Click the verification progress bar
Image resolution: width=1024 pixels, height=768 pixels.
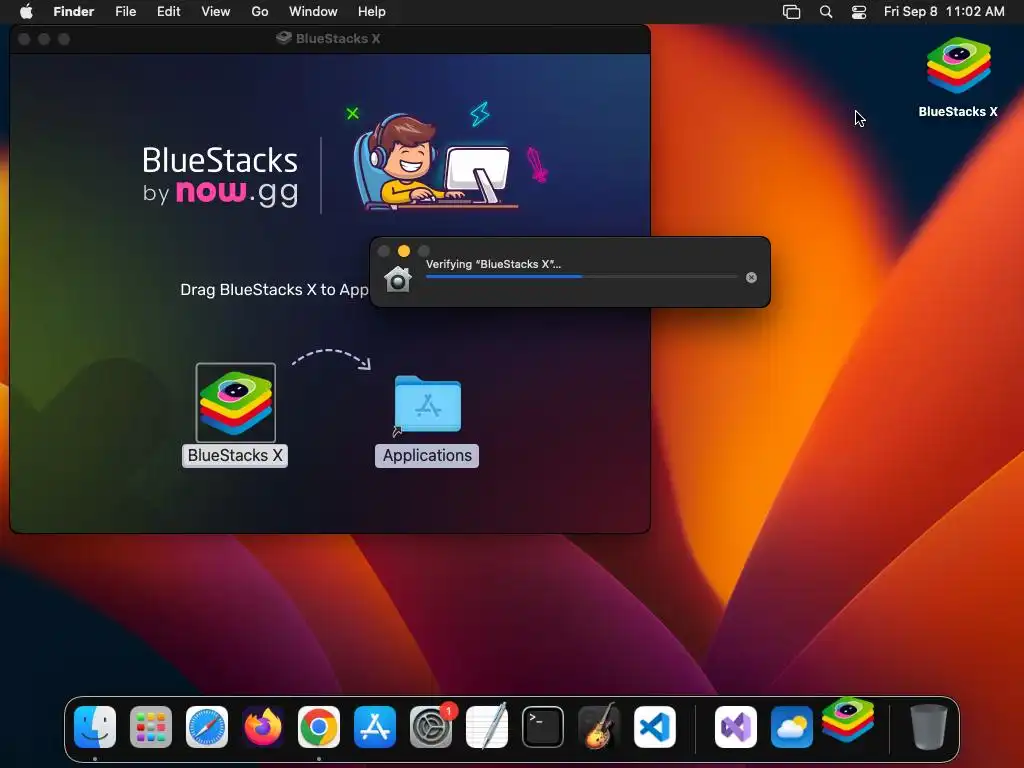point(581,277)
